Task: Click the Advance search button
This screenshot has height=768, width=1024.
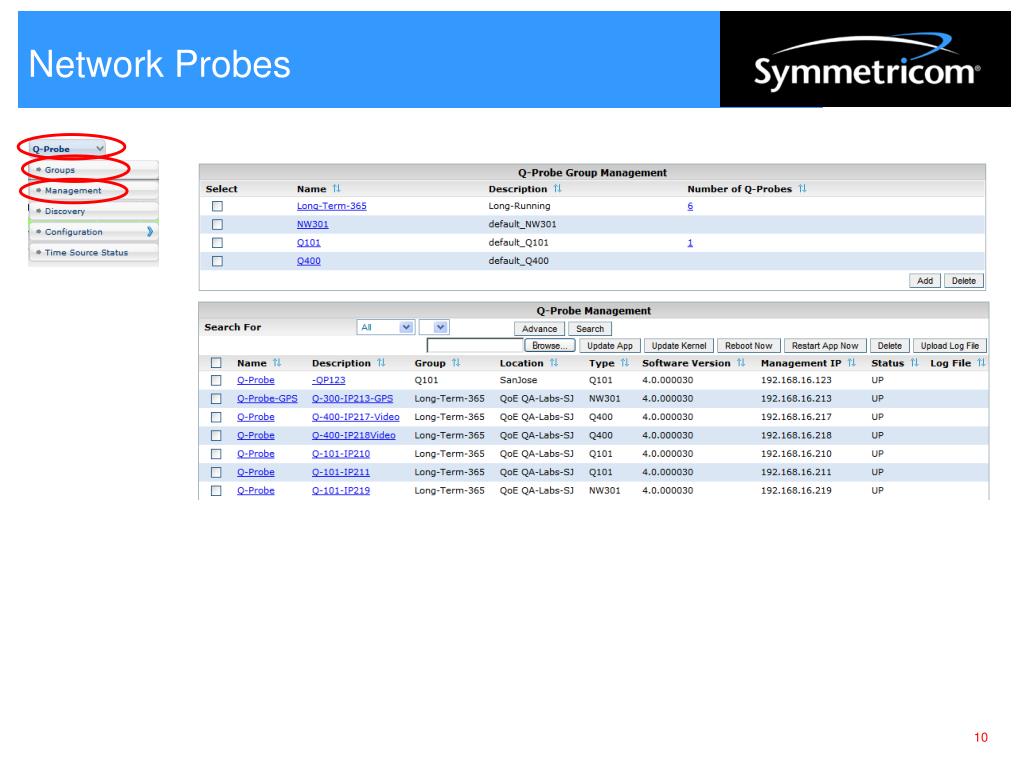Action: coord(539,329)
